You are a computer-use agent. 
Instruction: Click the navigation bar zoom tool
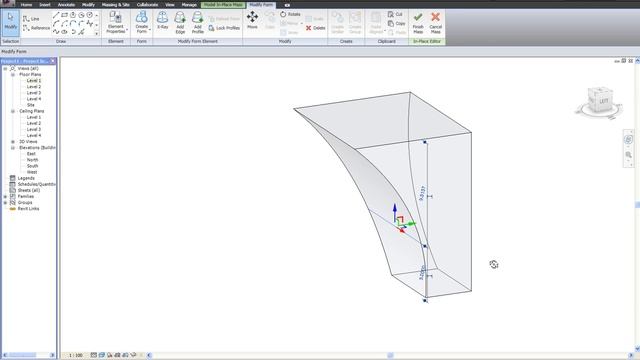tap(628, 155)
